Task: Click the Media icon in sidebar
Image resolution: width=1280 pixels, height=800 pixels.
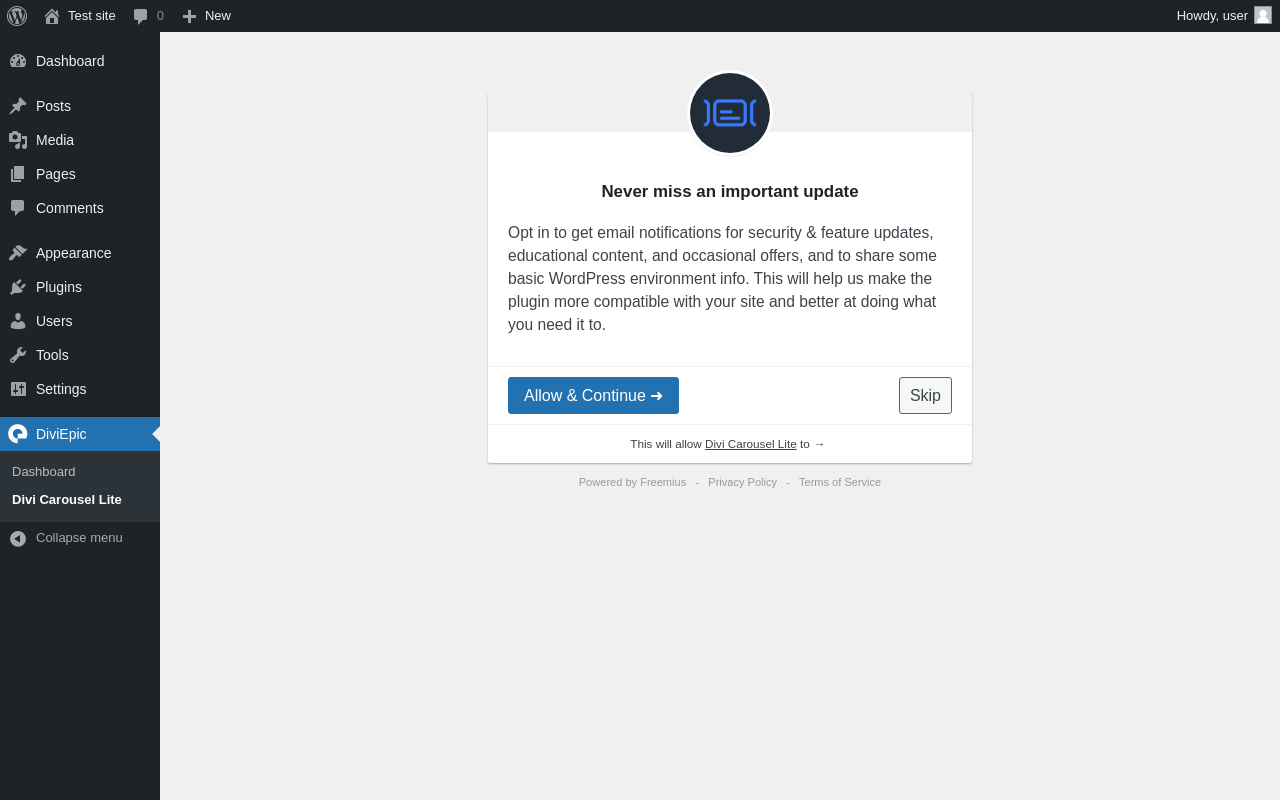Action: tap(18, 140)
